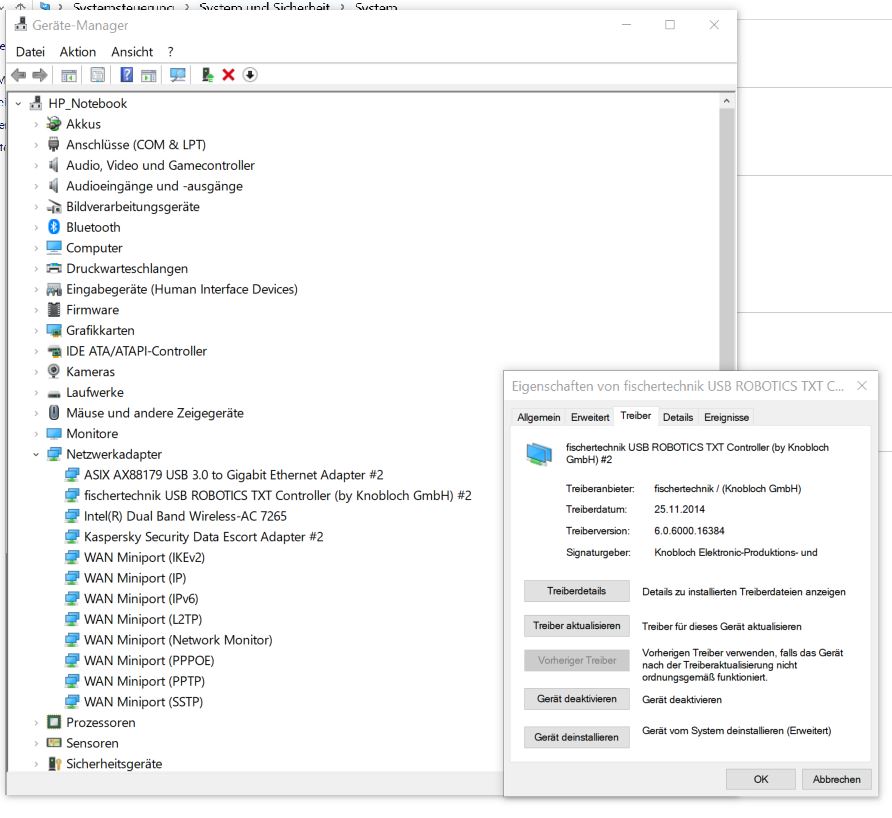Click the black down-arrow circle toolbar icon
Image resolution: width=892 pixels, height=818 pixels.
(250, 75)
